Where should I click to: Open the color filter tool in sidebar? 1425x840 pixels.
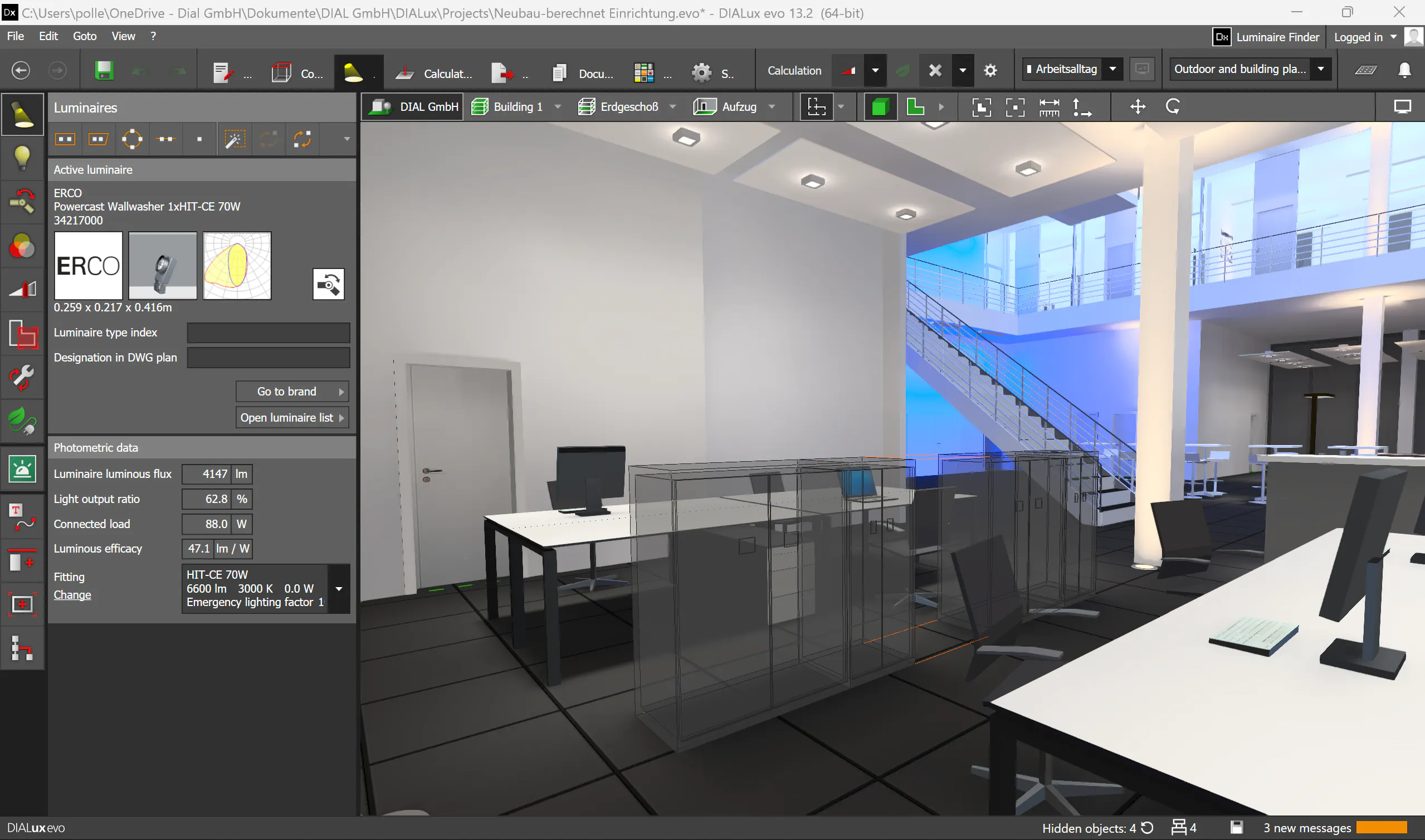(22, 247)
